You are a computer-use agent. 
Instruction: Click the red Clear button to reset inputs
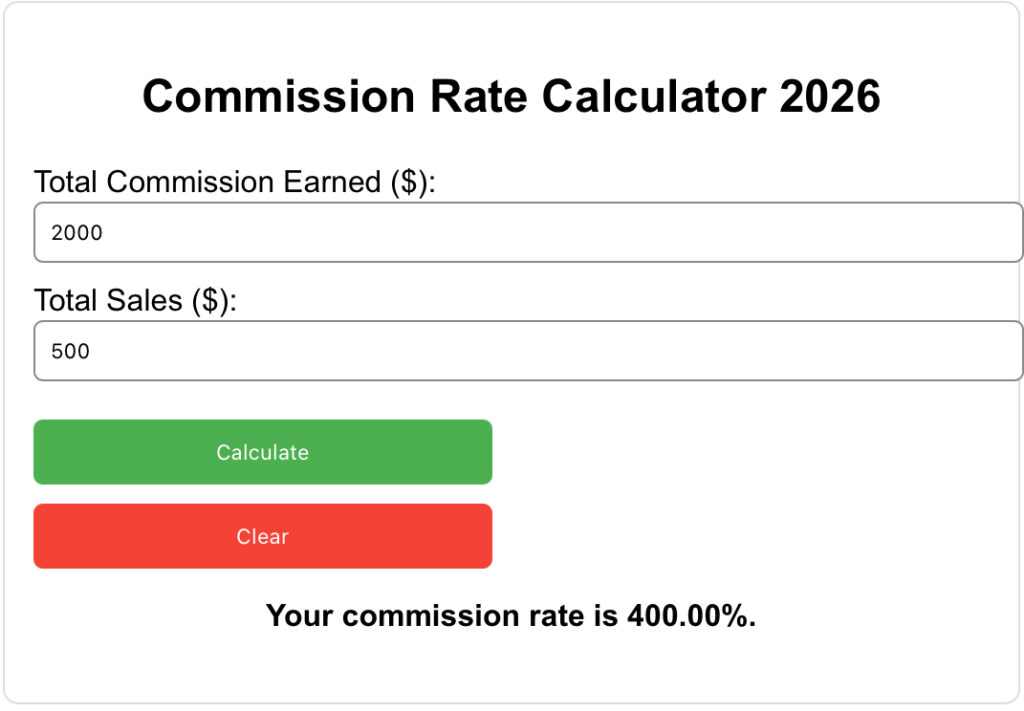tap(262, 536)
